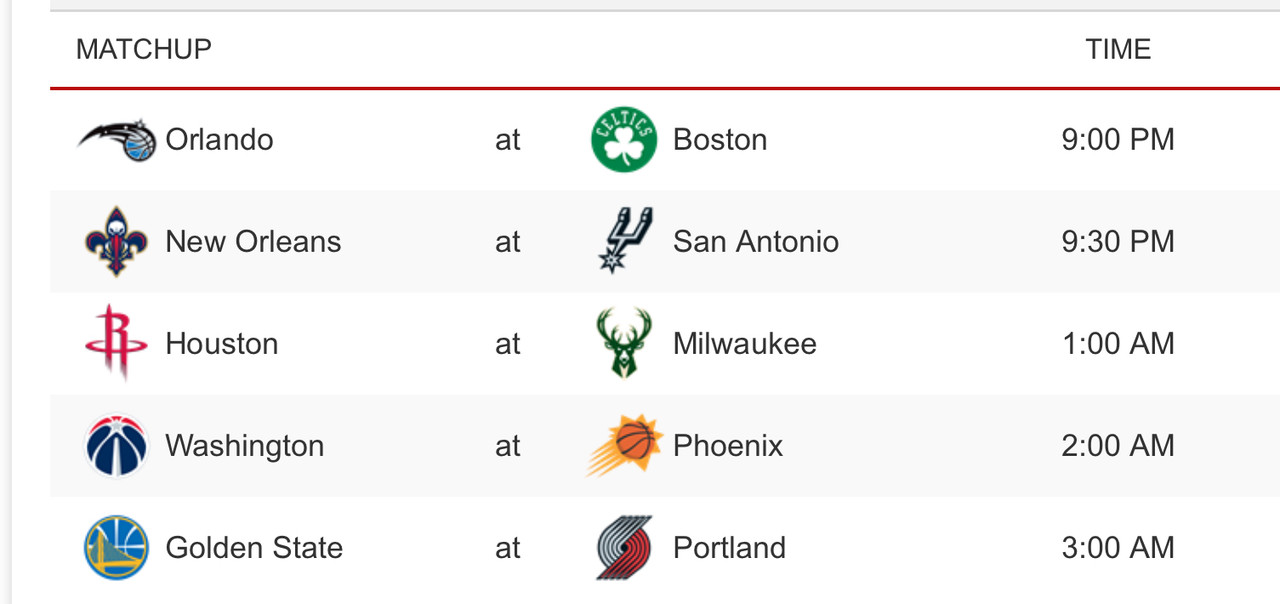Select the Milwaukee team name
This screenshot has width=1280, height=604.
click(745, 343)
